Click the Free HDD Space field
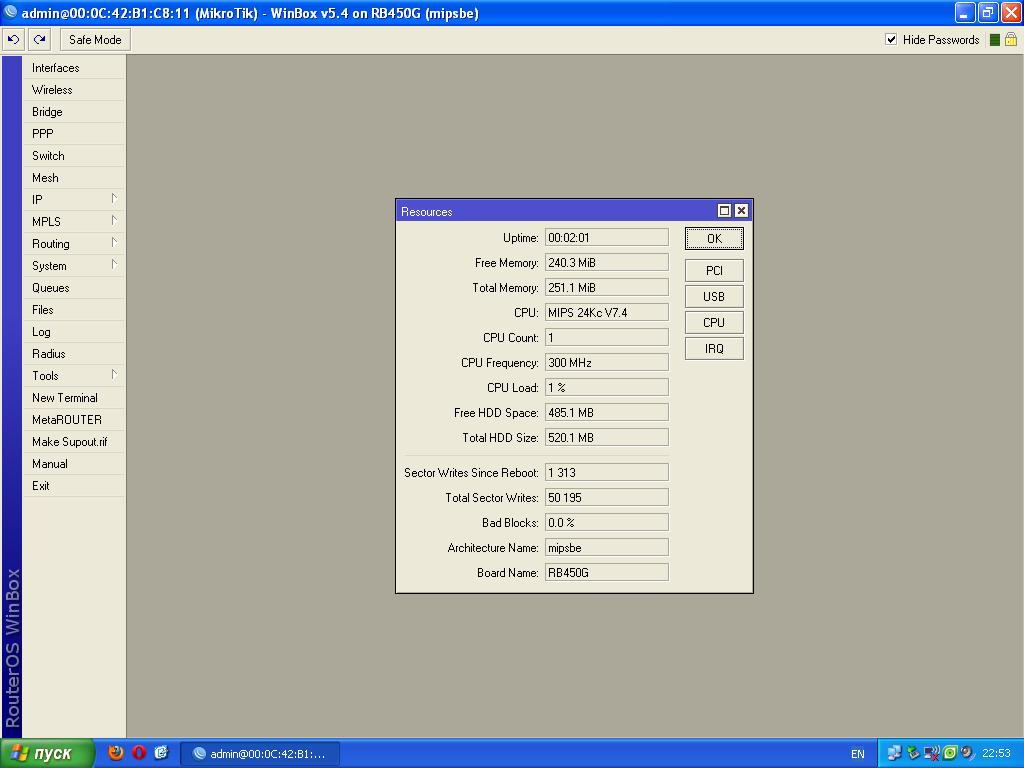The width and height of the screenshot is (1024, 768). pyautogui.click(x=607, y=413)
